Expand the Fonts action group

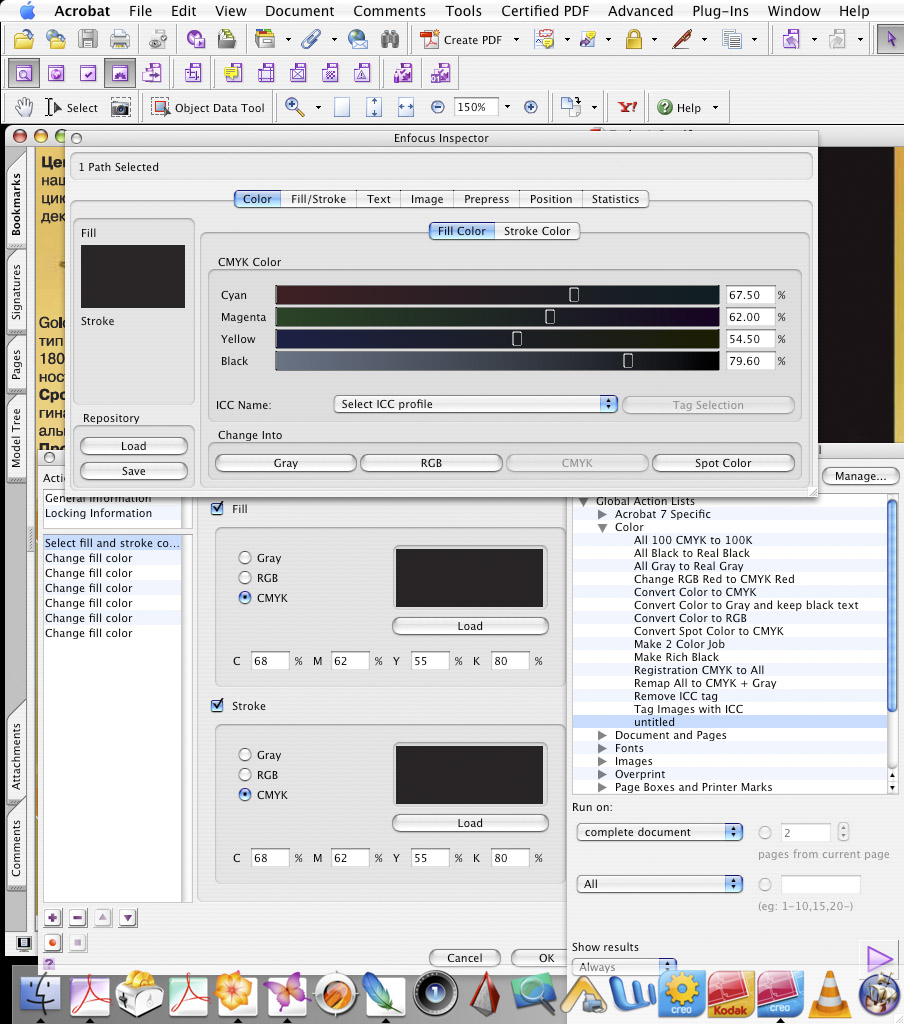(602, 748)
